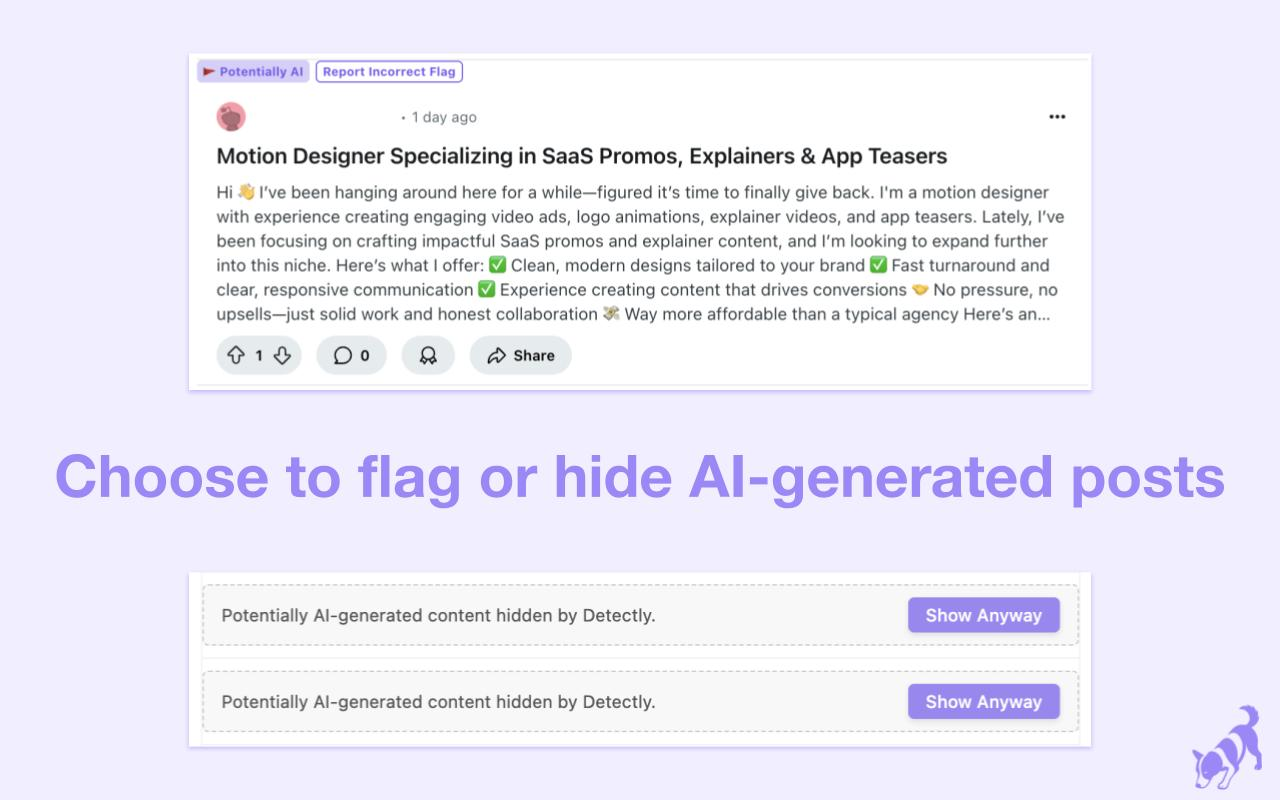Upvote the Motion Designer post
The width and height of the screenshot is (1280, 800).
click(236, 355)
